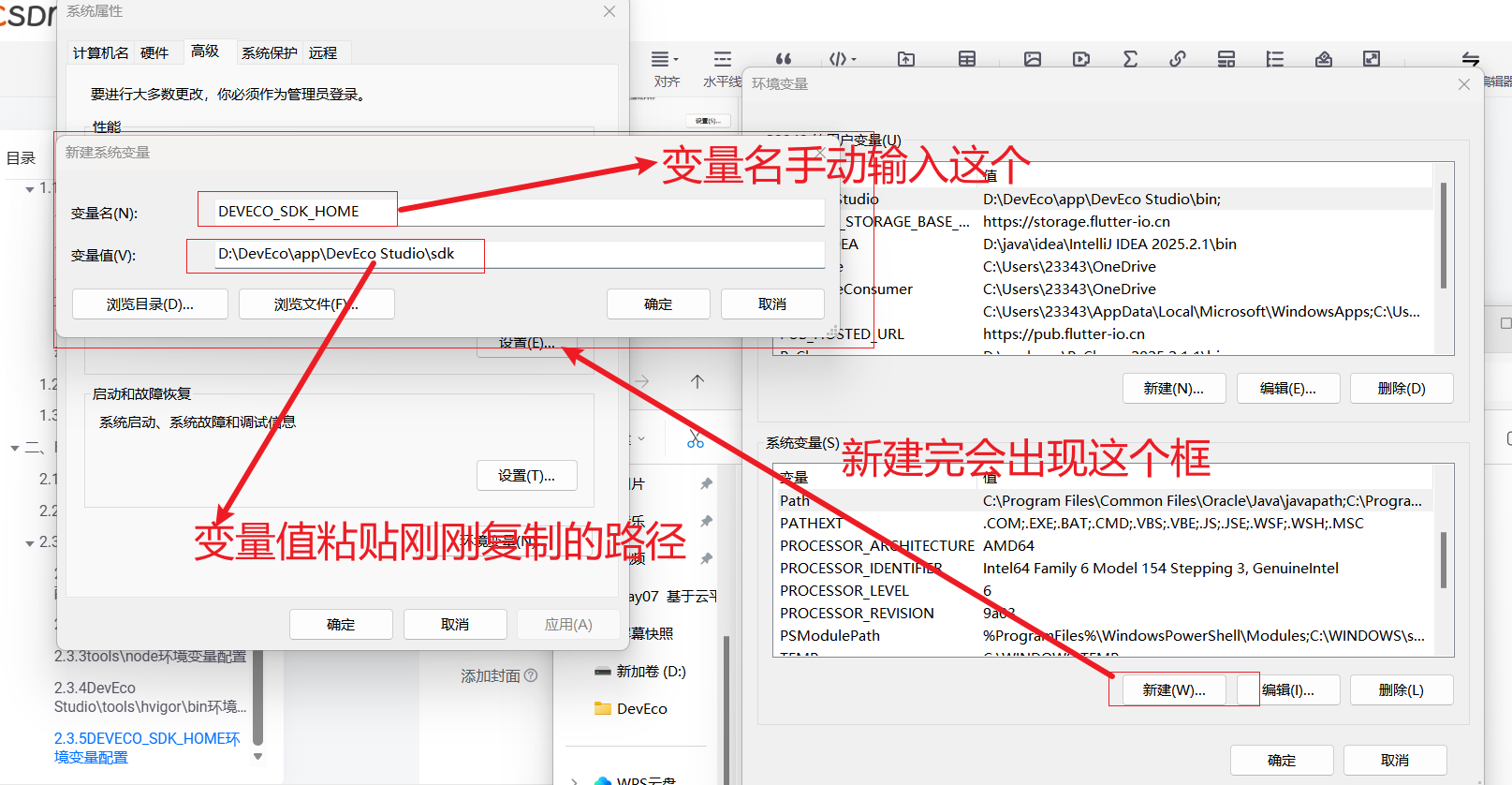Click the system variables list scrollbar
The height and width of the screenshot is (785, 1512).
pos(1444,560)
